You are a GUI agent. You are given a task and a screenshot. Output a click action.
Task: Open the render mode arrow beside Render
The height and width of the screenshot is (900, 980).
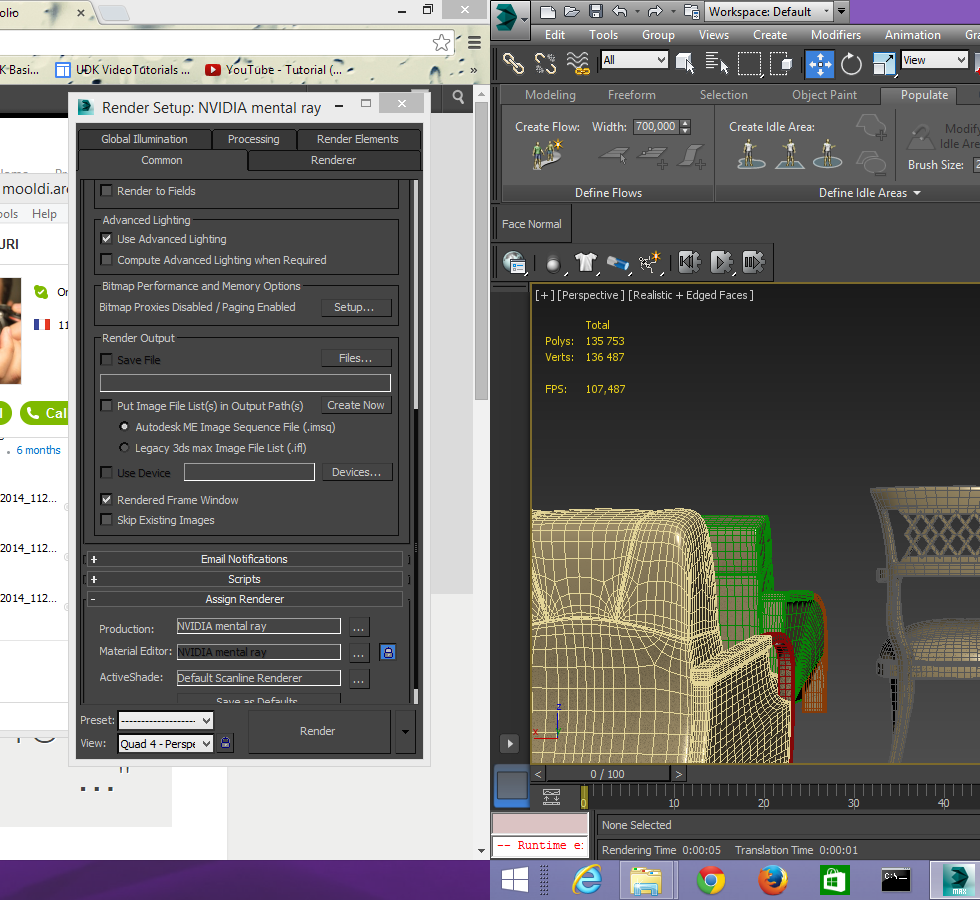point(405,731)
